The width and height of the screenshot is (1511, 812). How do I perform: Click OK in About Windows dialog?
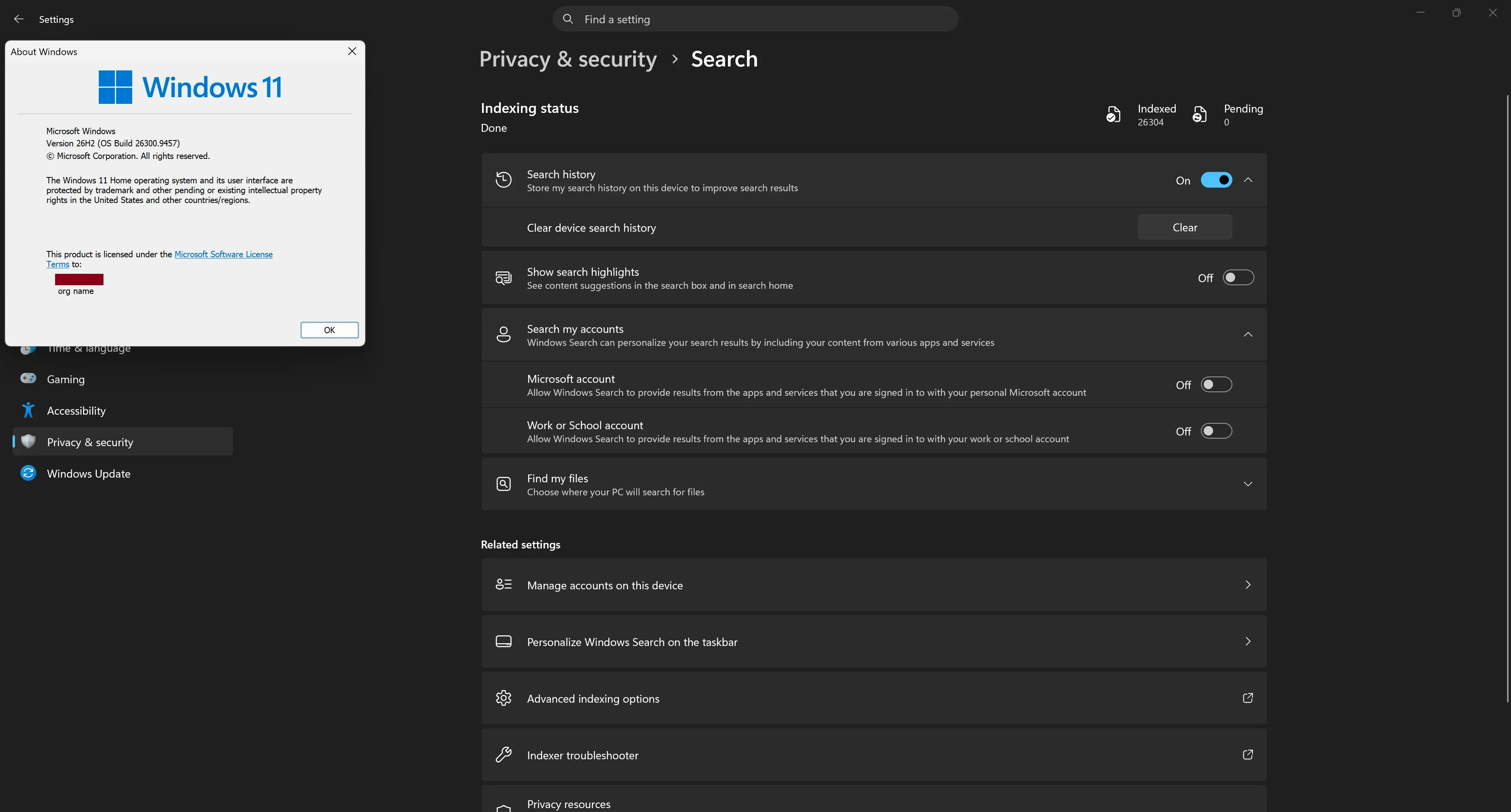pyautogui.click(x=329, y=330)
